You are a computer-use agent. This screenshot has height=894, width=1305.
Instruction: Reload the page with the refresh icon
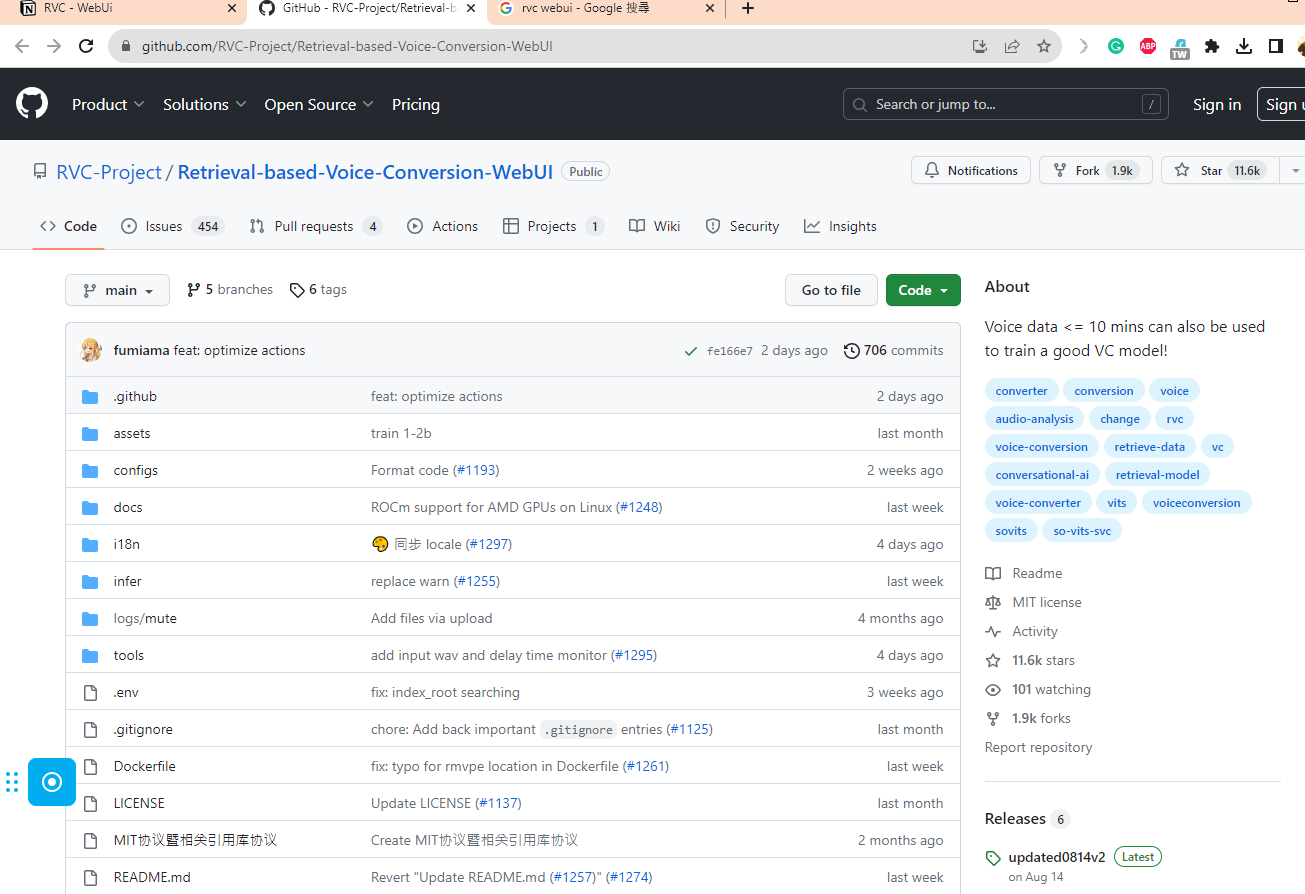(86, 46)
